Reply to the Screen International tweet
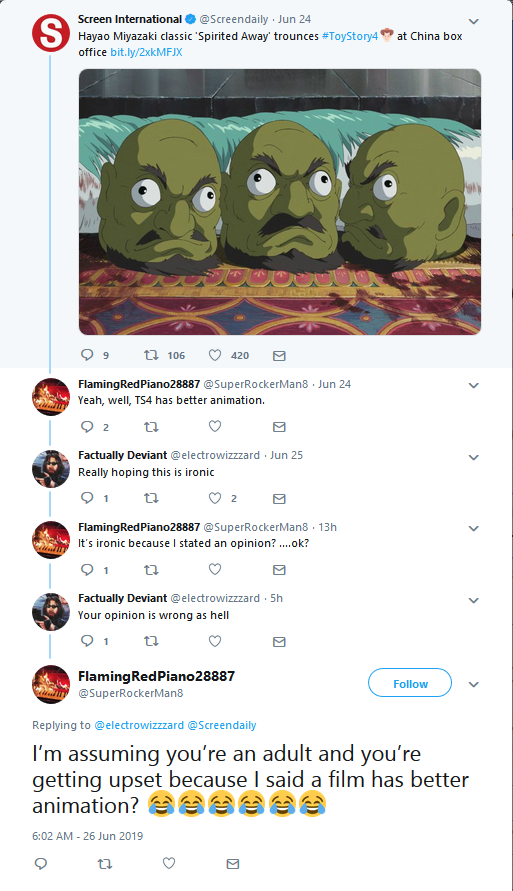The height and width of the screenshot is (891, 513). coord(87,355)
